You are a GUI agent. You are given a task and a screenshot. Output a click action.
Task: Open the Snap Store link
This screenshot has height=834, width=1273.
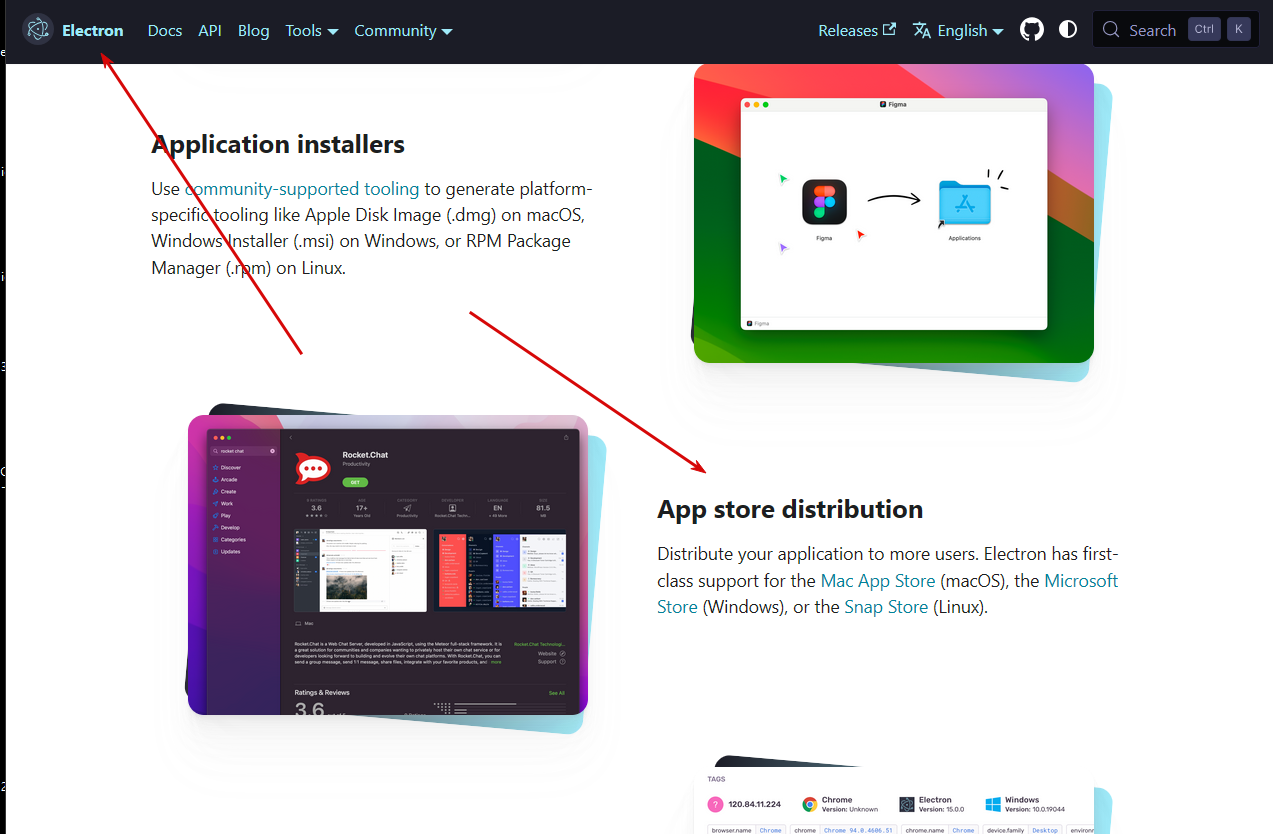(886, 606)
